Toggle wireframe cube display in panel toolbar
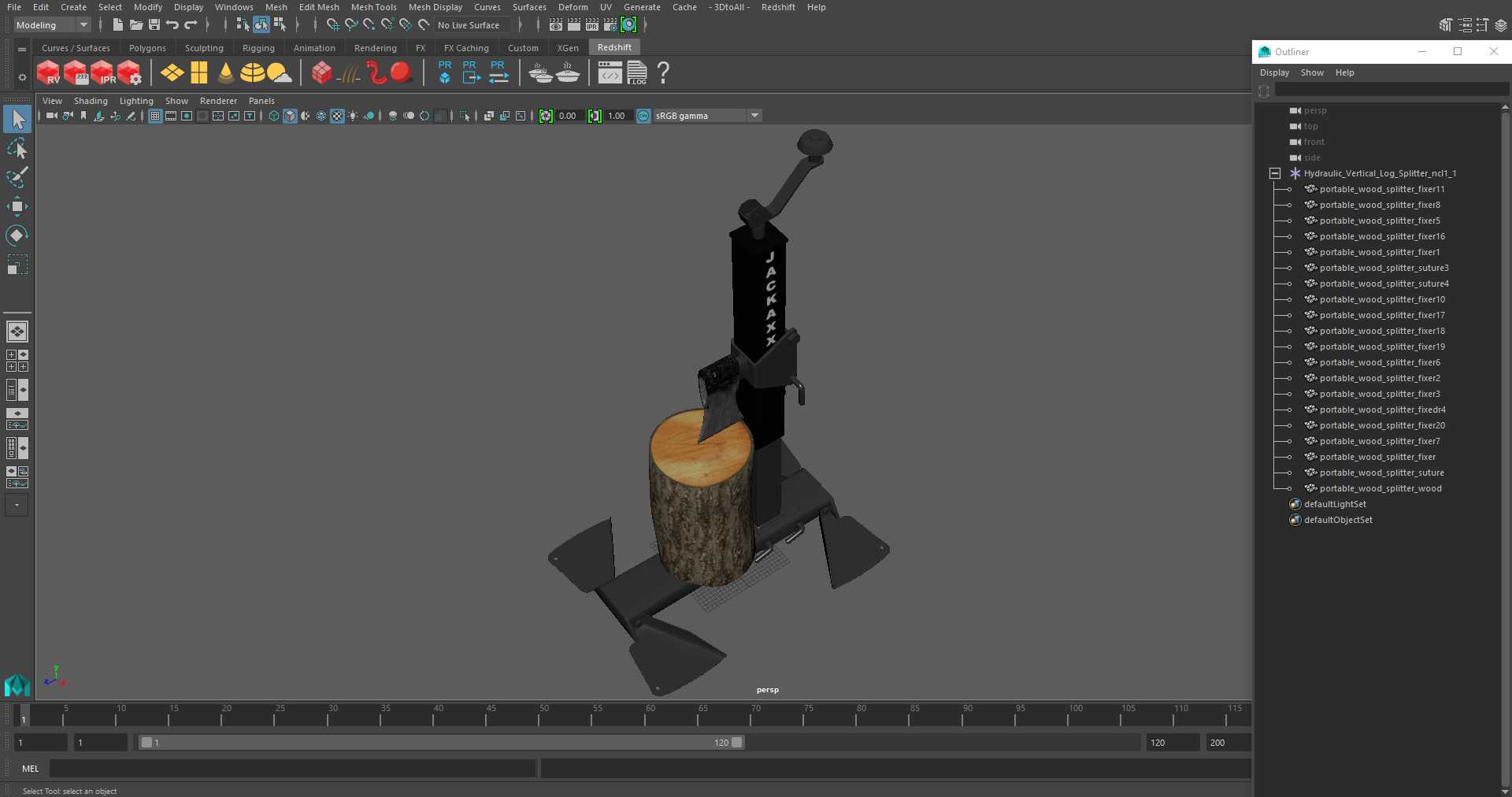This screenshot has height=797, width=1512. (274, 116)
